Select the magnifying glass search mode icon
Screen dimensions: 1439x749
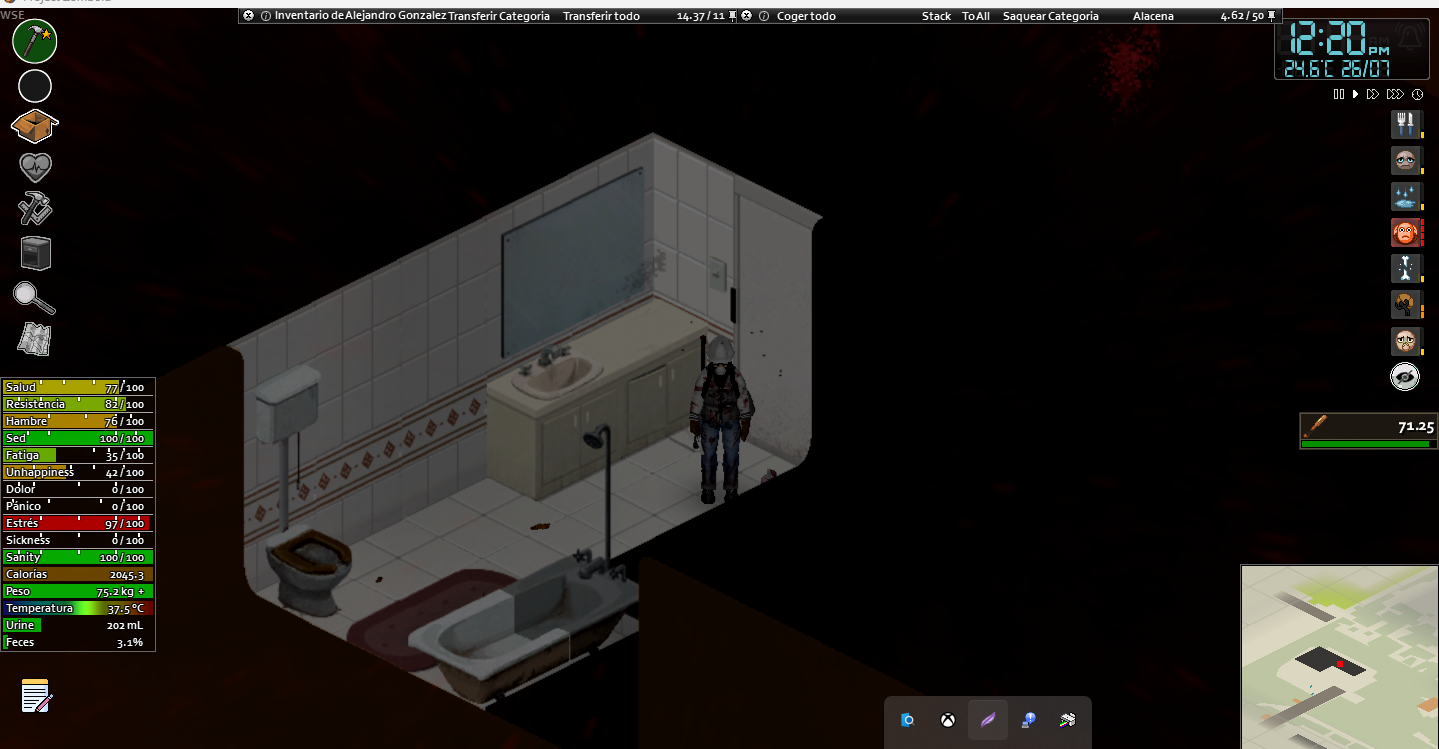pyautogui.click(x=35, y=297)
